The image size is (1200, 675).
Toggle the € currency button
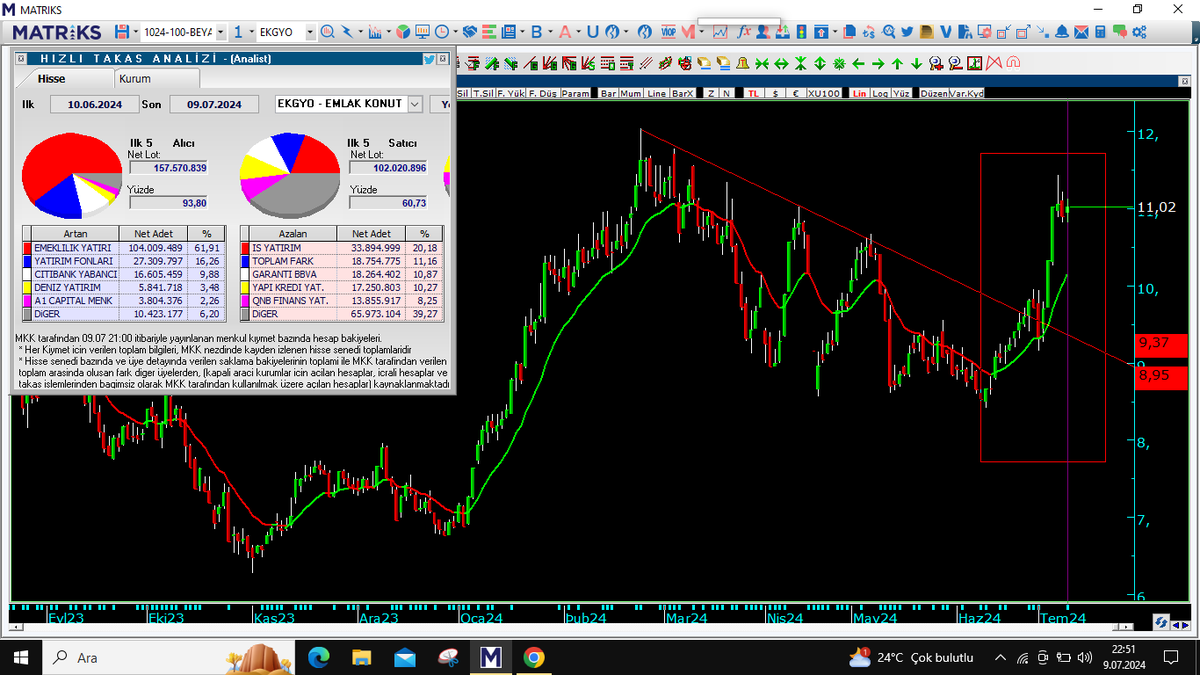[x=796, y=93]
